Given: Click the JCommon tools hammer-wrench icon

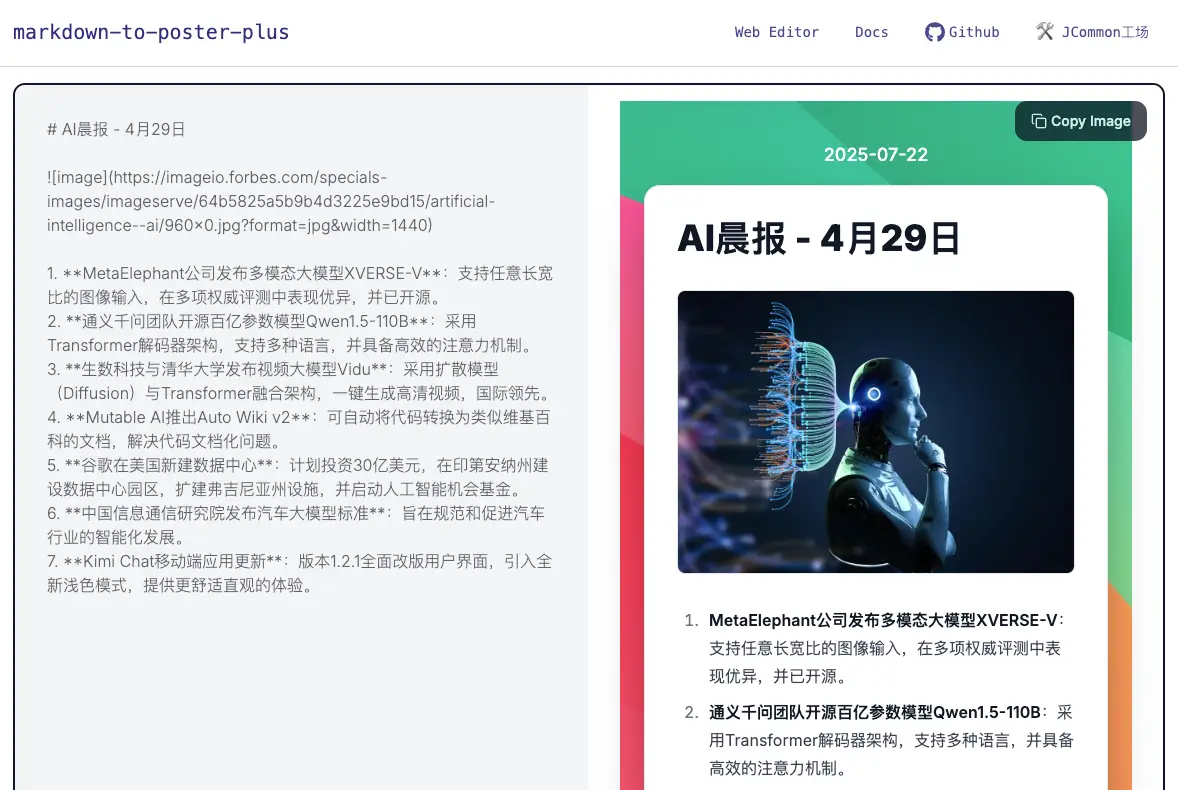Looking at the screenshot, I should [1045, 32].
